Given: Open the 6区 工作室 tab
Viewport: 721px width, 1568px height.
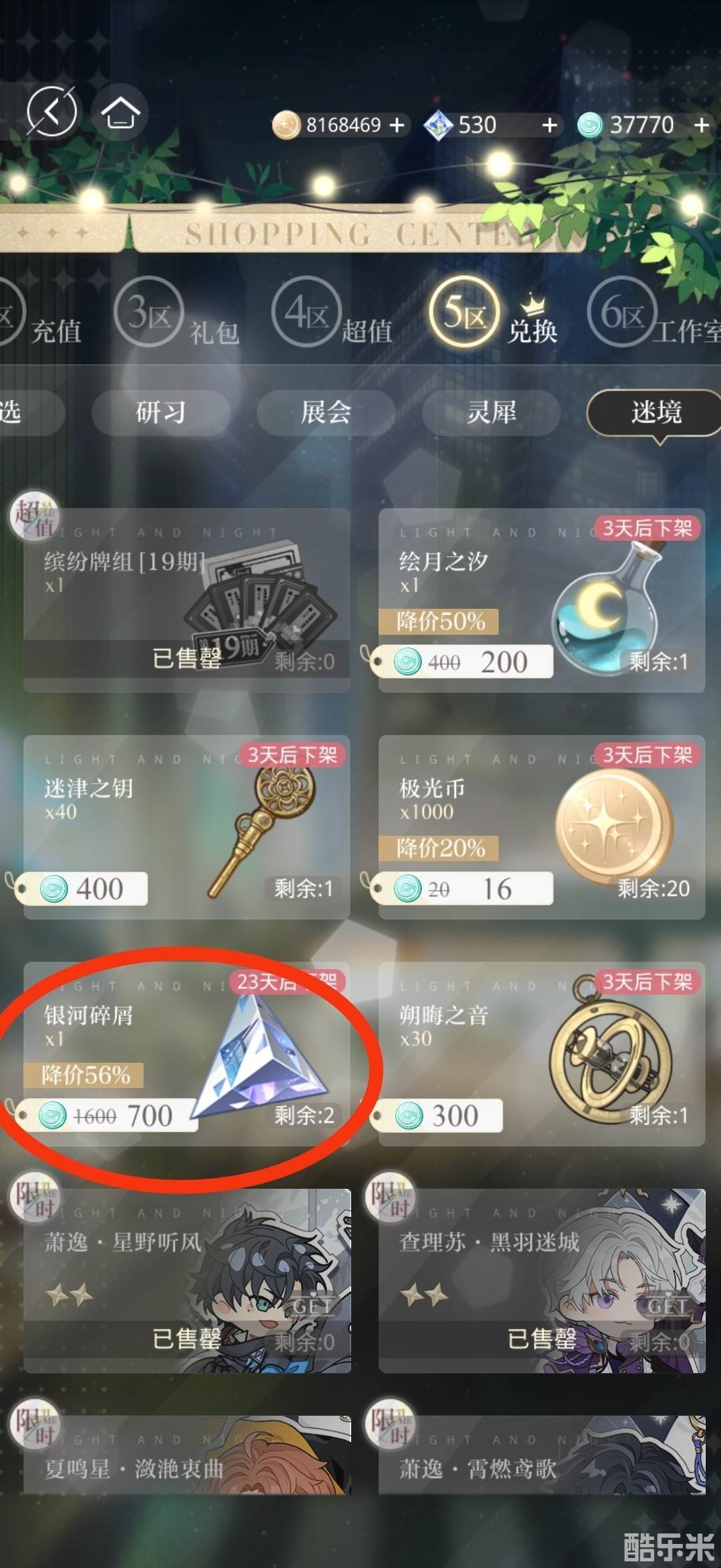Looking at the screenshot, I should tap(654, 313).
